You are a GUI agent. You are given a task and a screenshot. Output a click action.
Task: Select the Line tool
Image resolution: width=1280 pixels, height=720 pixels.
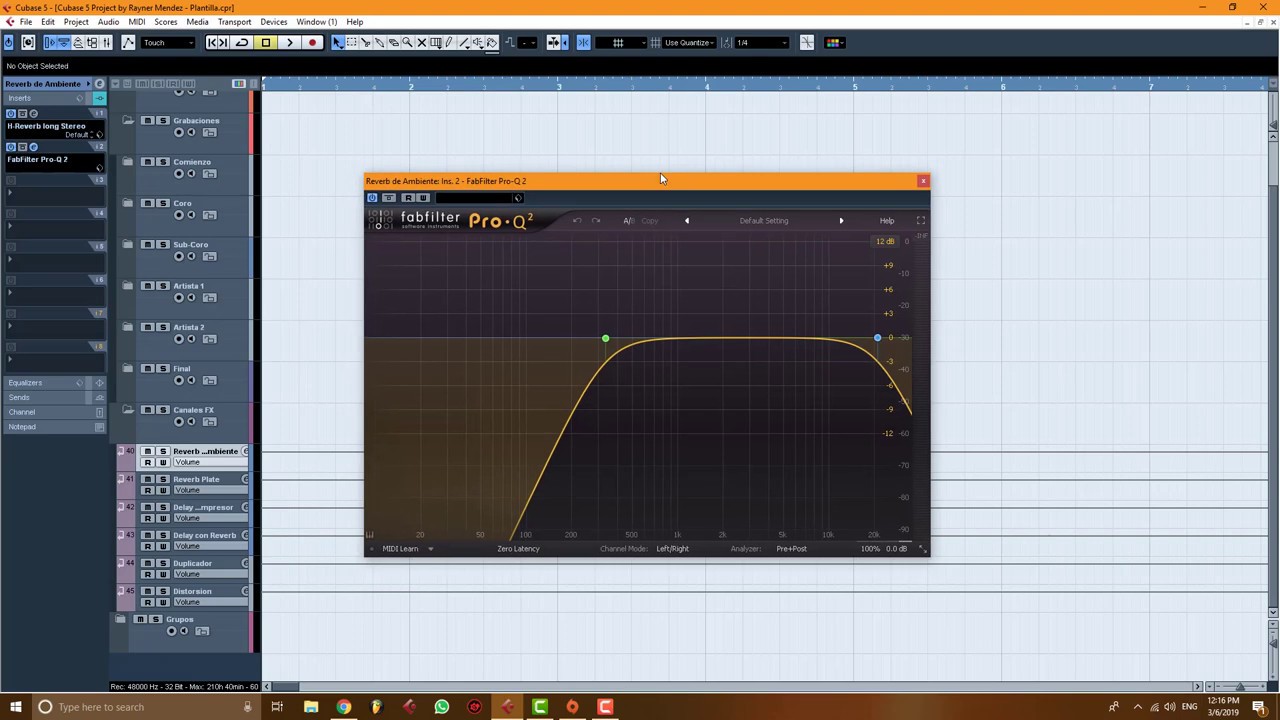point(464,42)
